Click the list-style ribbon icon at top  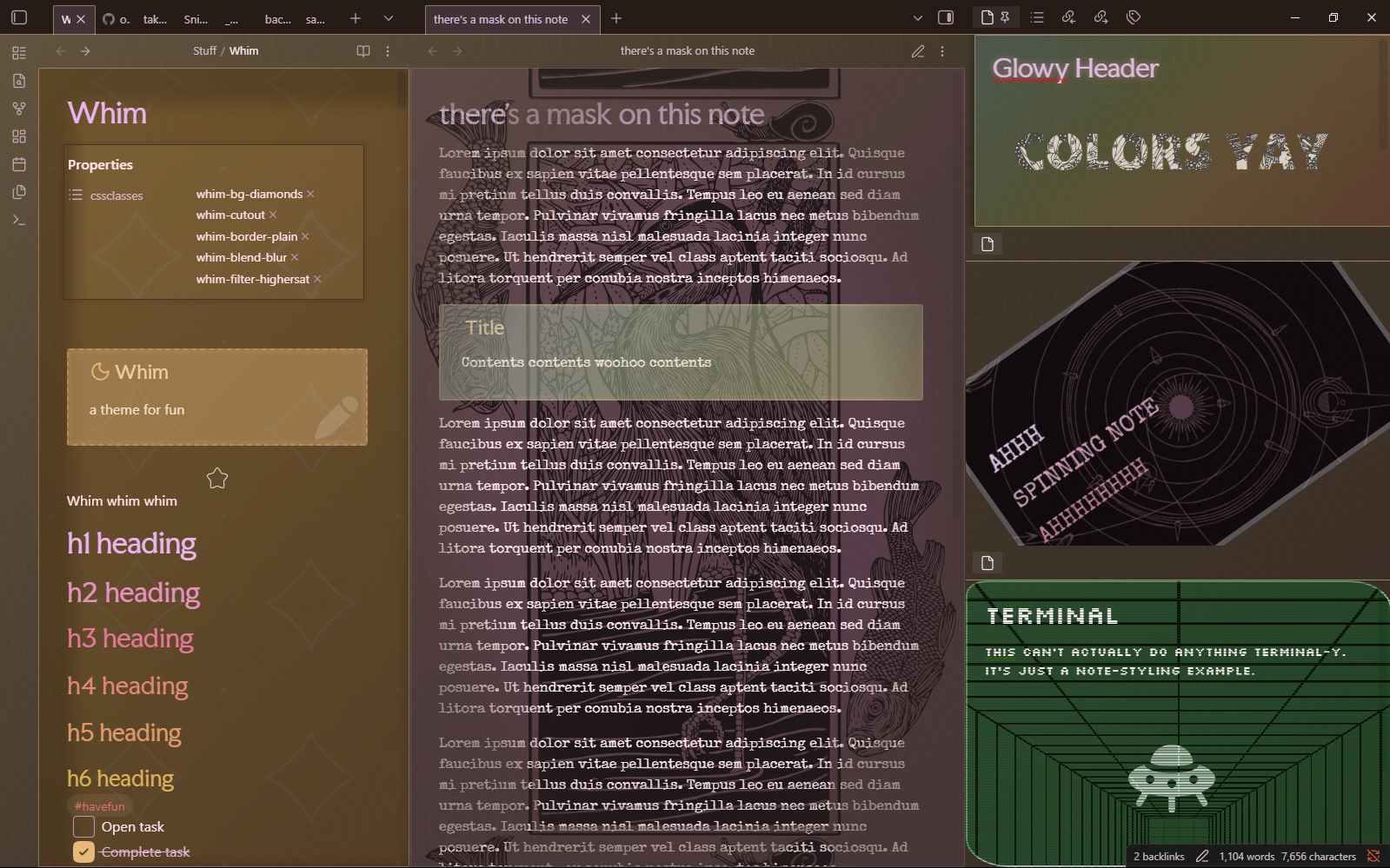click(x=19, y=53)
